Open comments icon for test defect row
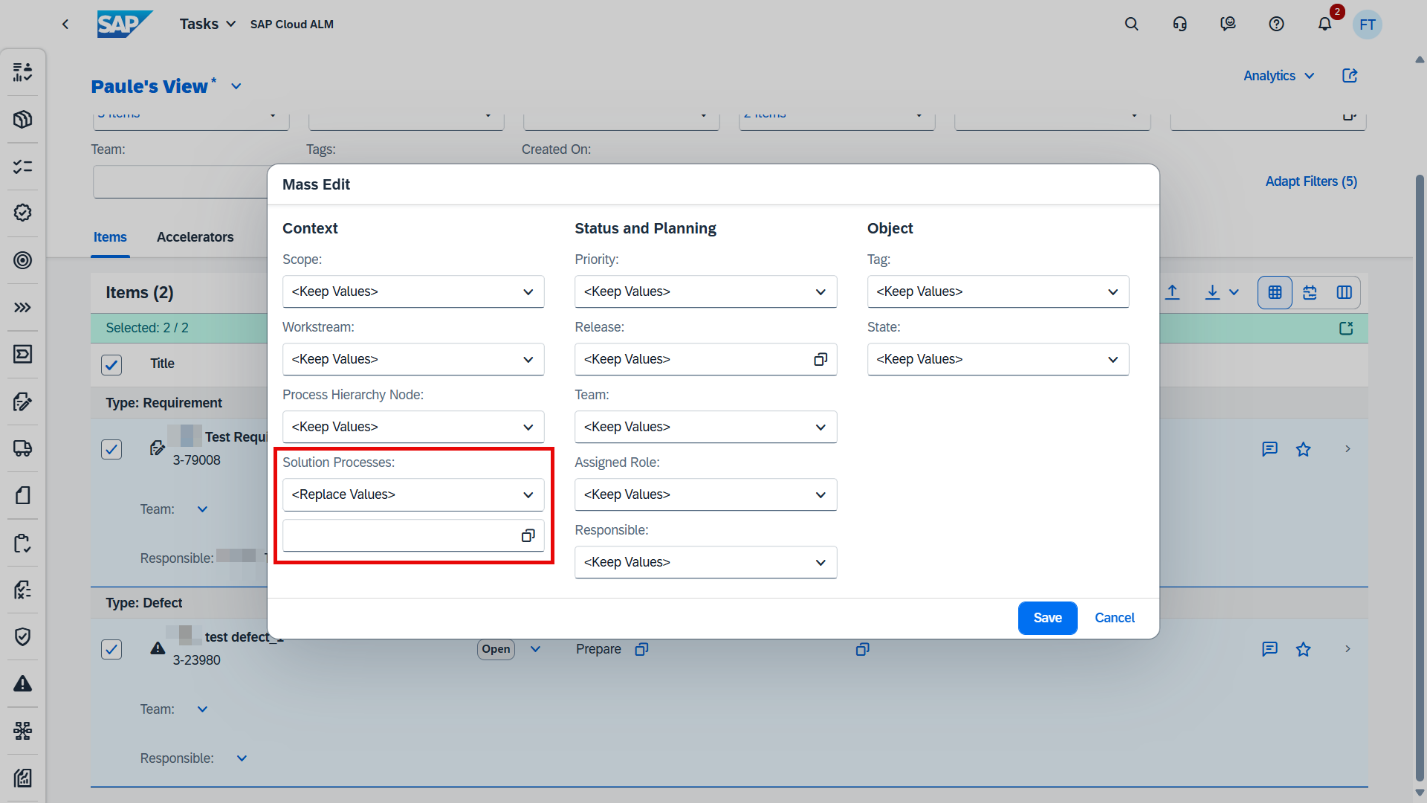Screen dimensions: 1427x803 point(1270,649)
